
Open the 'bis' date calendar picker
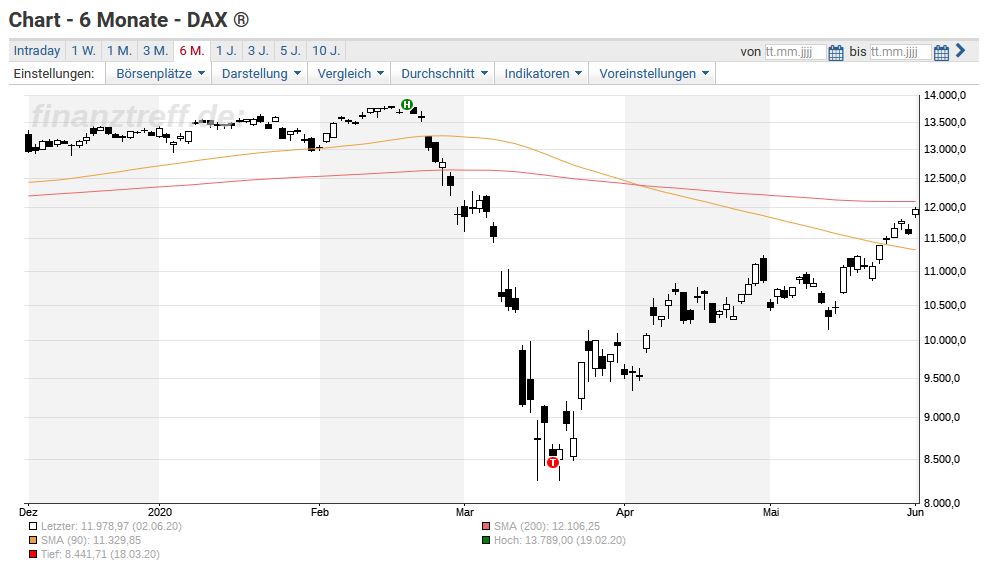(941, 52)
